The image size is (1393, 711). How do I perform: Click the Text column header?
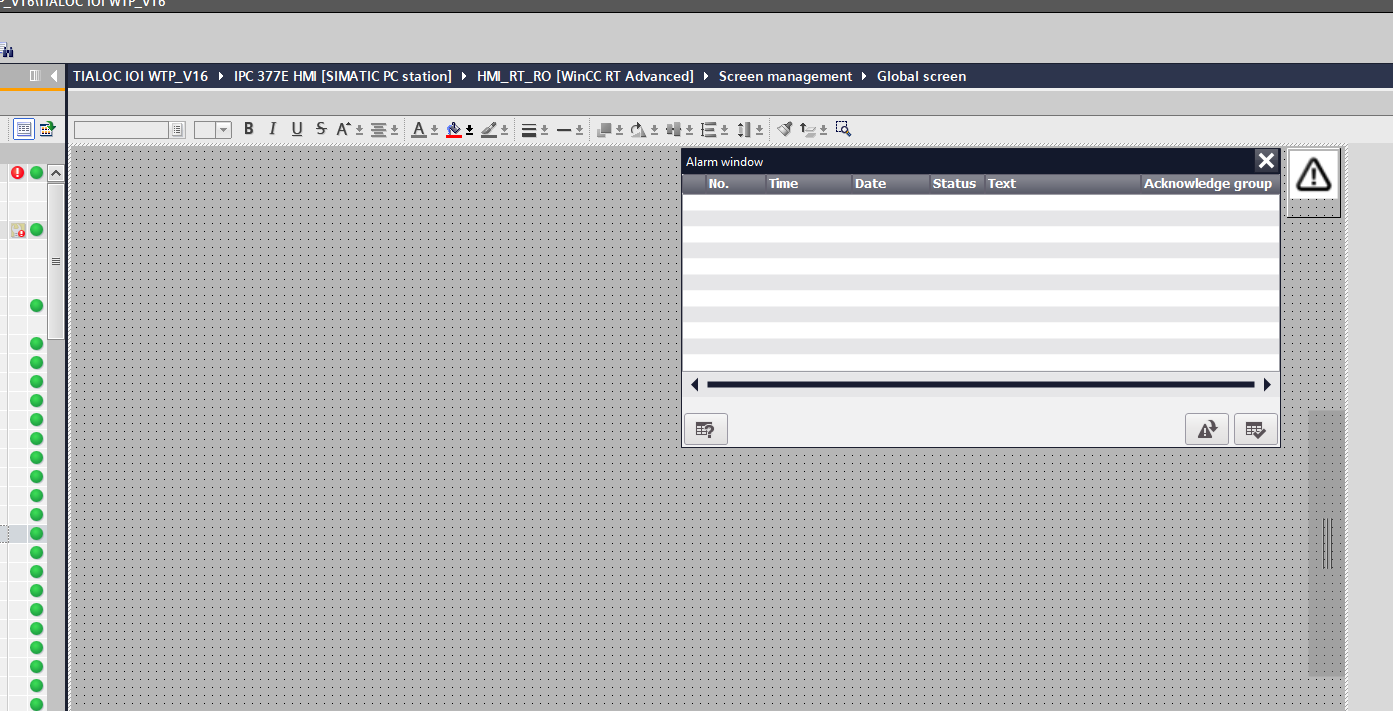point(1062,184)
